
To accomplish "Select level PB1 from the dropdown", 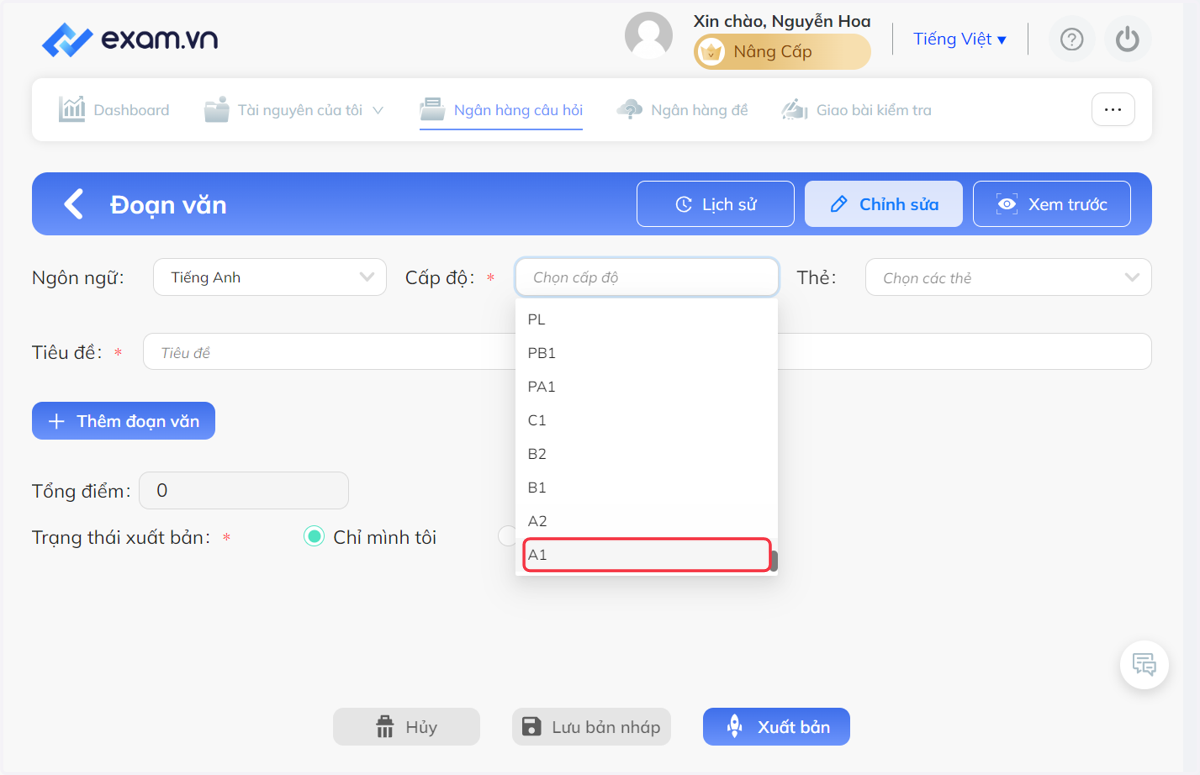I will [x=646, y=353].
